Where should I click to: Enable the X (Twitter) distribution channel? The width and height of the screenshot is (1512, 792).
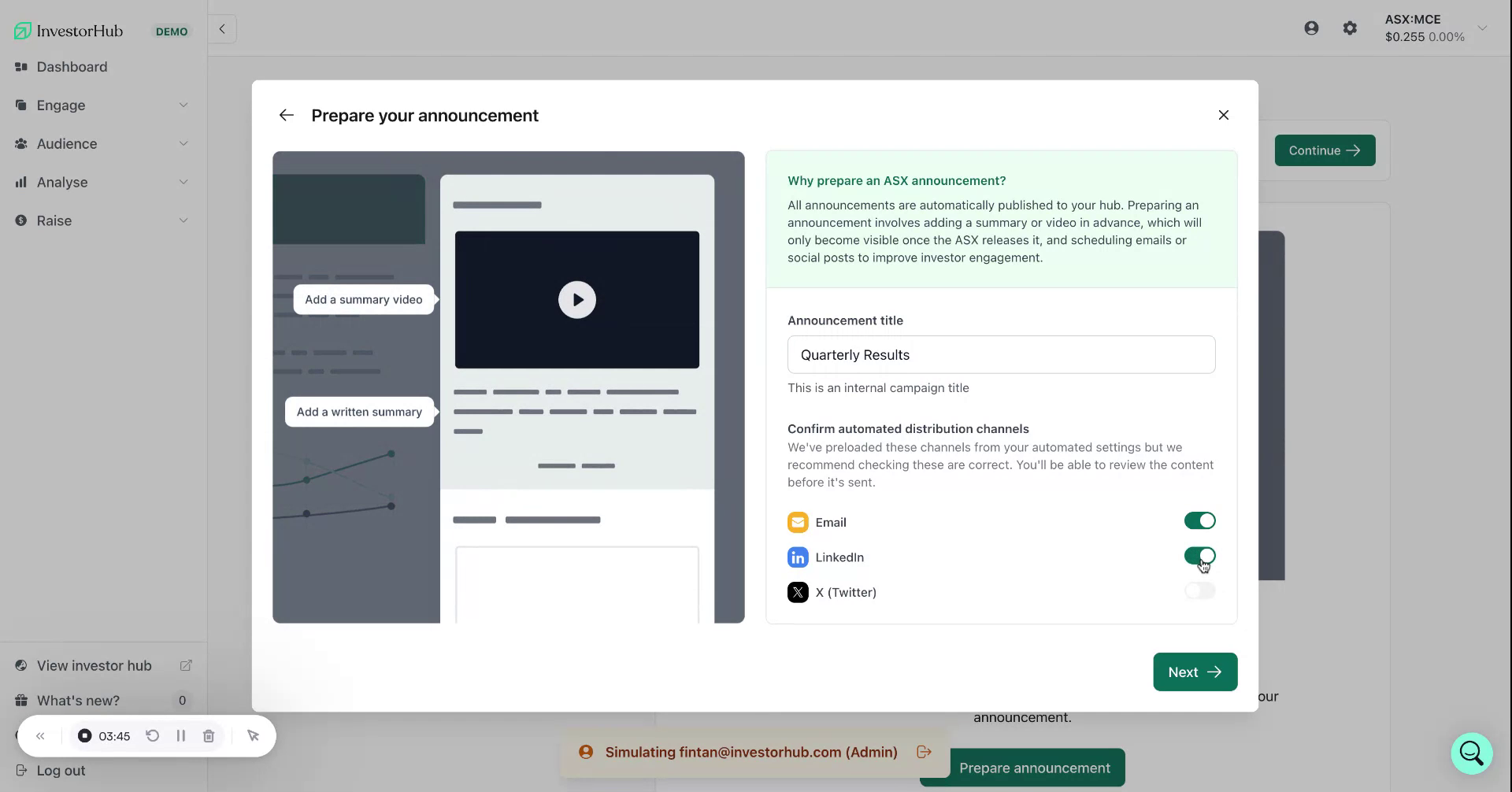tap(1199, 590)
